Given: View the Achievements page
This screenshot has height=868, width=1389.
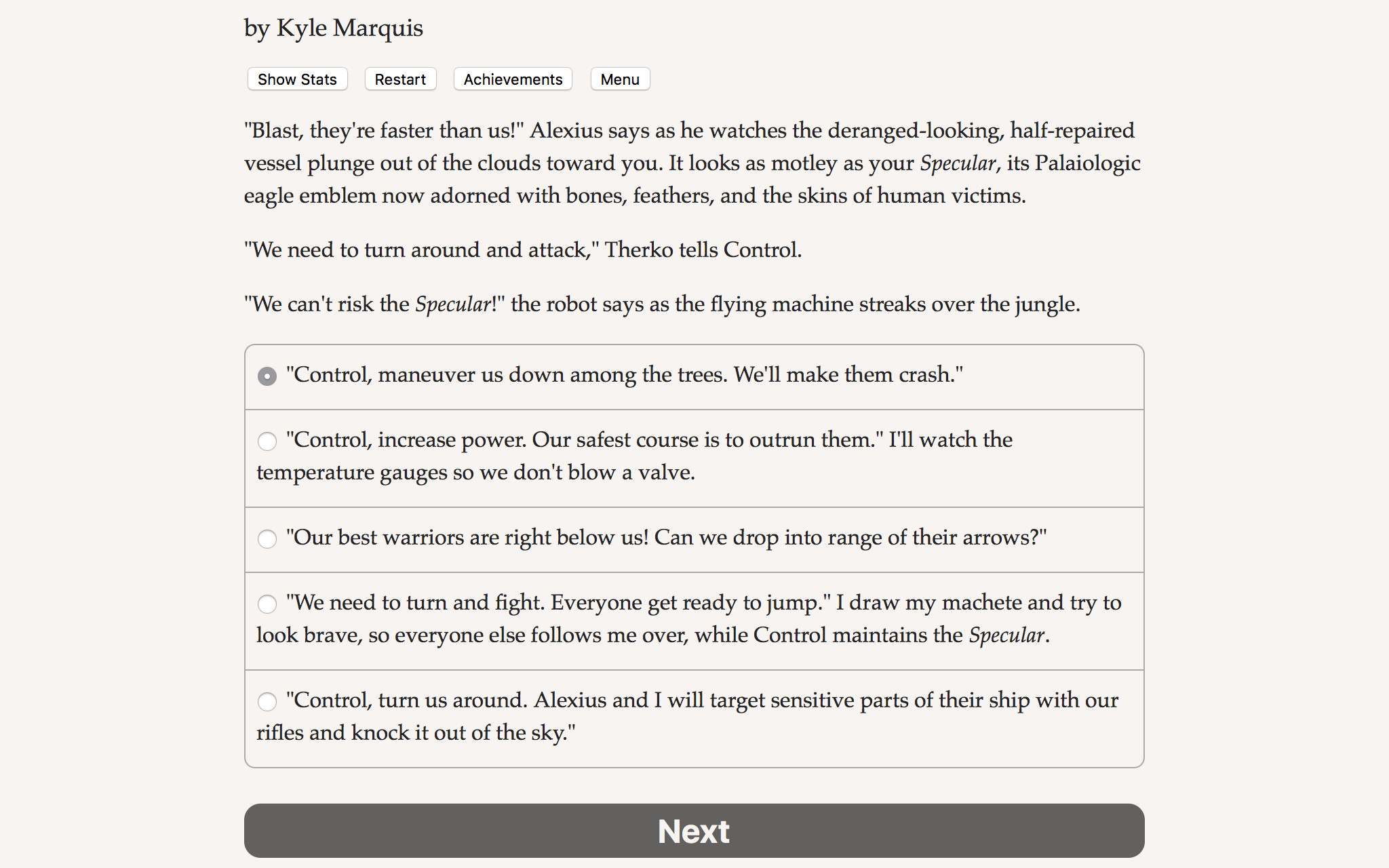Looking at the screenshot, I should click(513, 79).
